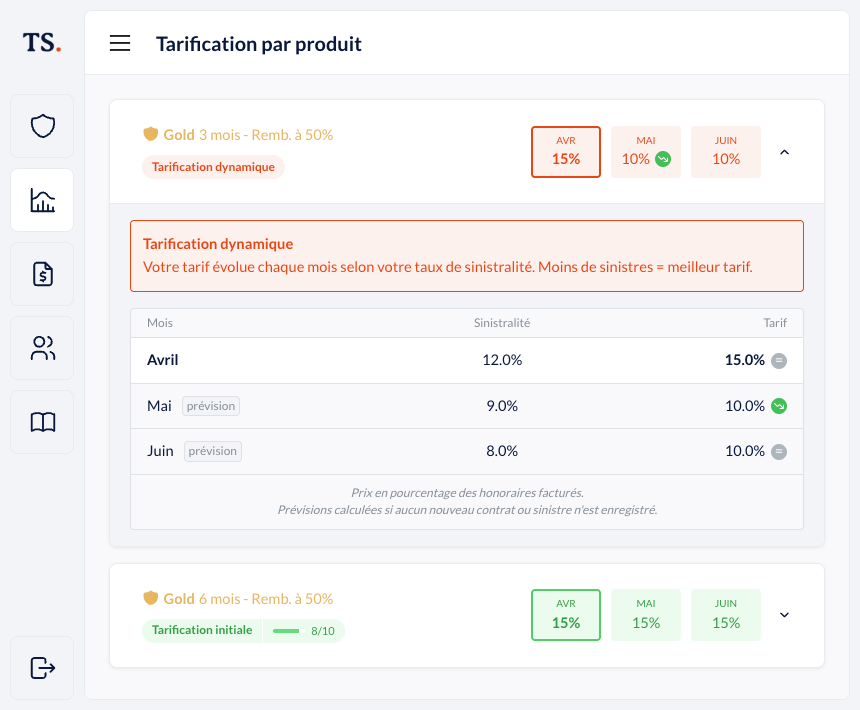Screen dimensions: 860x710
Task: Open the clients (people) icon in sidebar
Action: 41,348
